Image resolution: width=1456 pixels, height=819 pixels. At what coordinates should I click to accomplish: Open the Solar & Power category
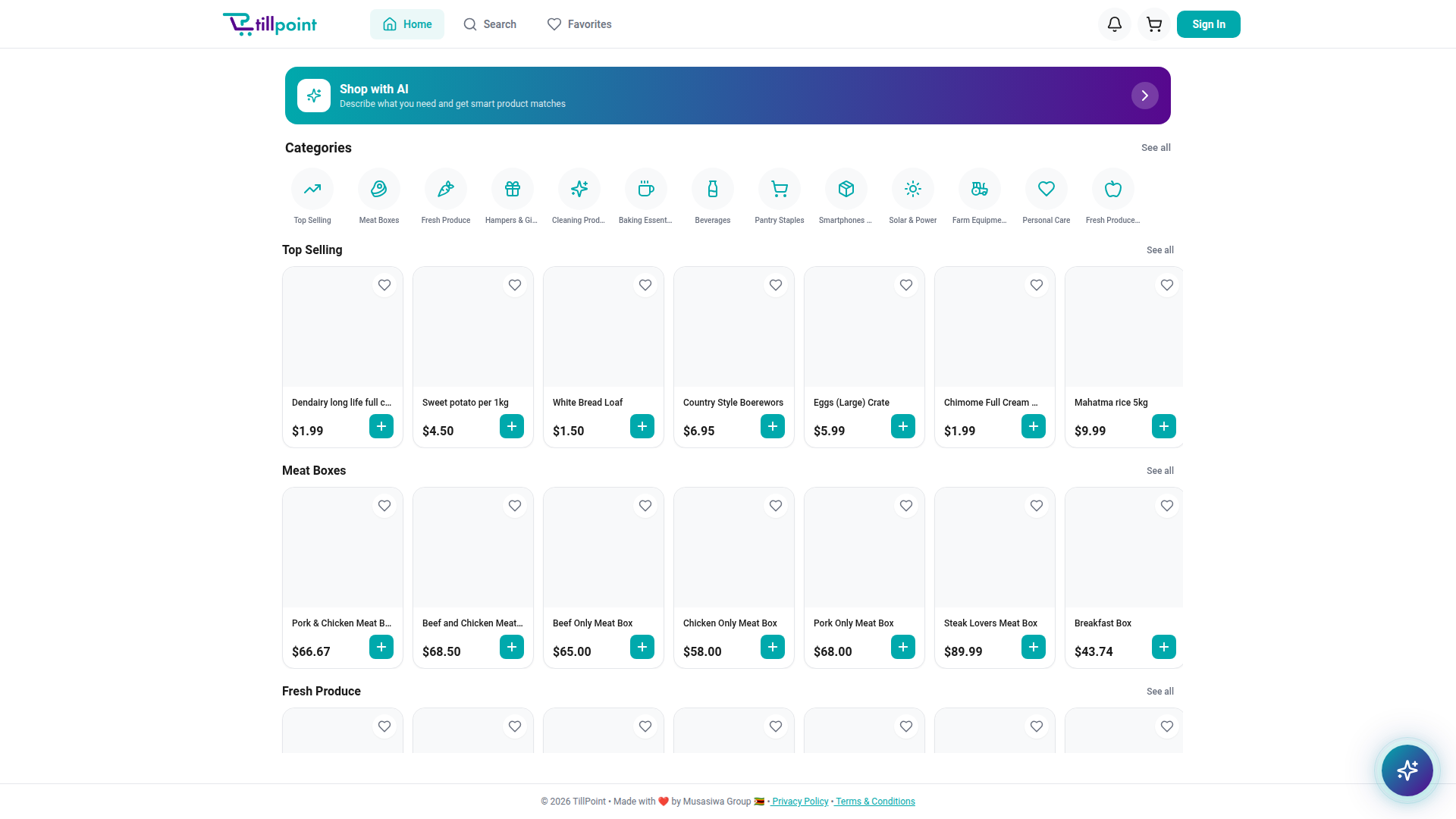pyautogui.click(x=913, y=189)
